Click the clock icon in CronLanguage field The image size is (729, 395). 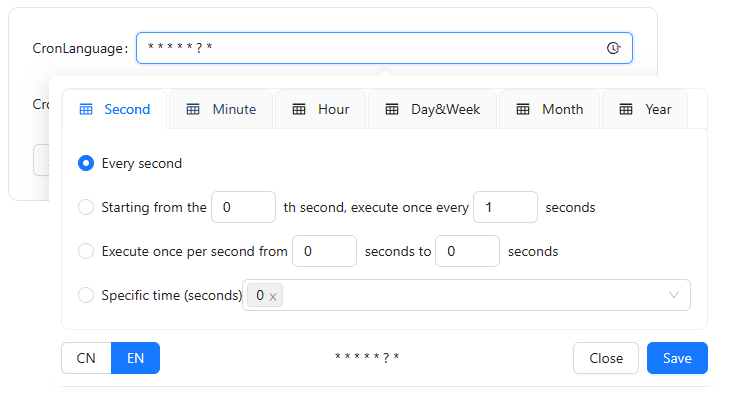613,48
